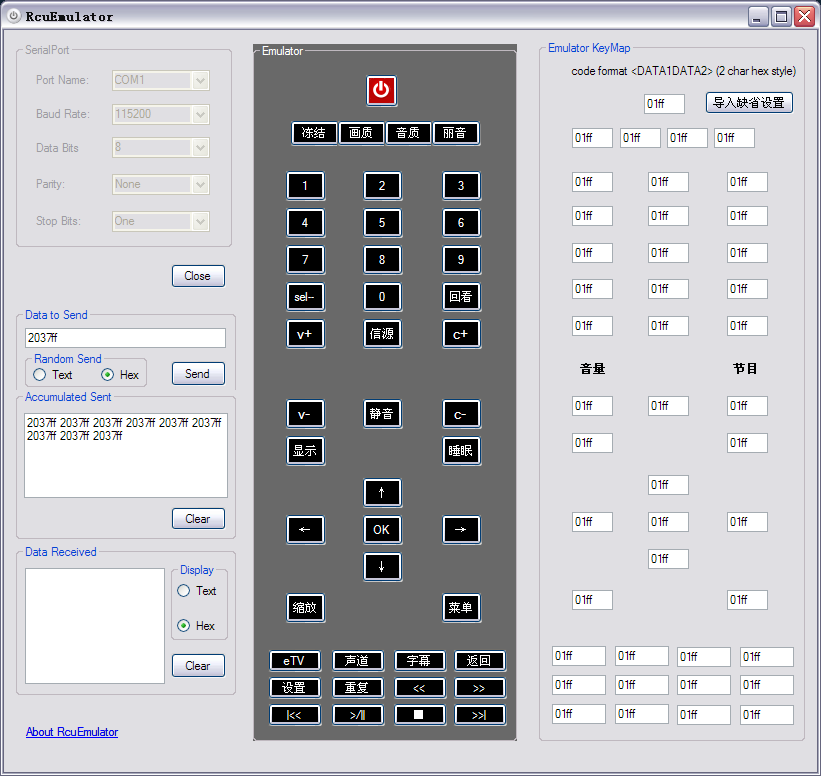The width and height of the screenshot is (821, 776).
Task: Click the Send button
Action: pos(198,374)
